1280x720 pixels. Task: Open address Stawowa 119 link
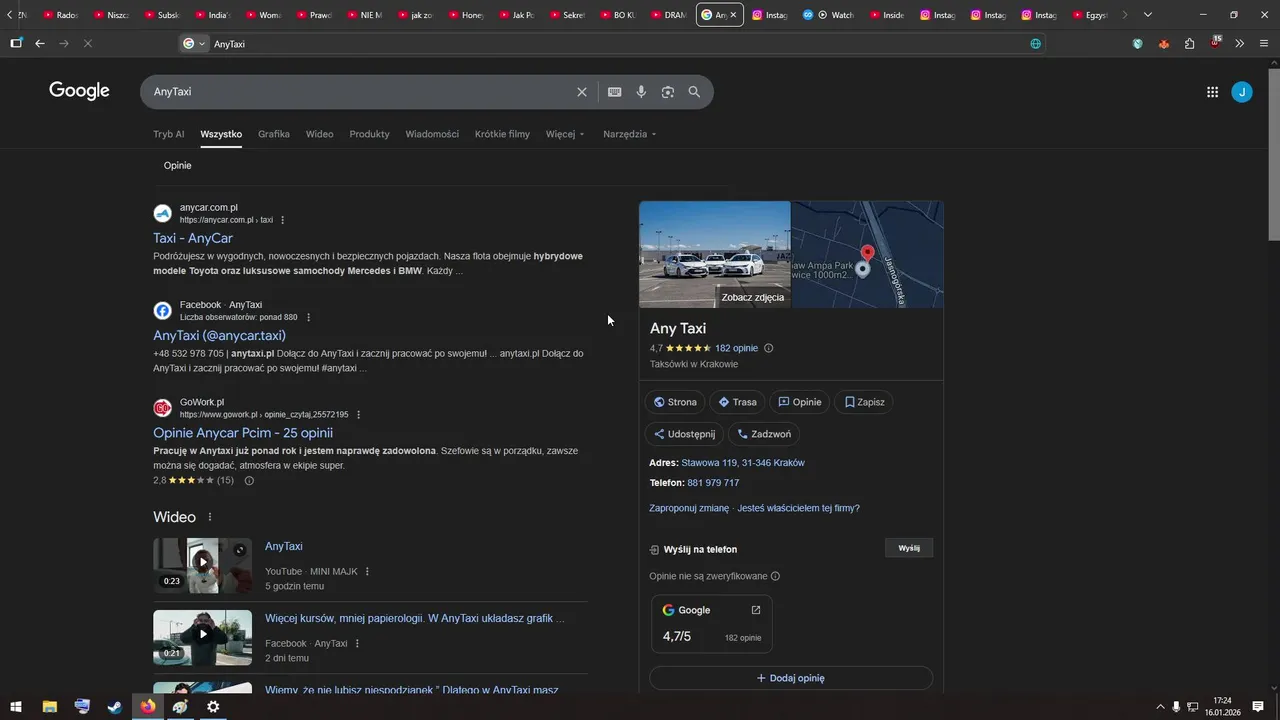743,463
